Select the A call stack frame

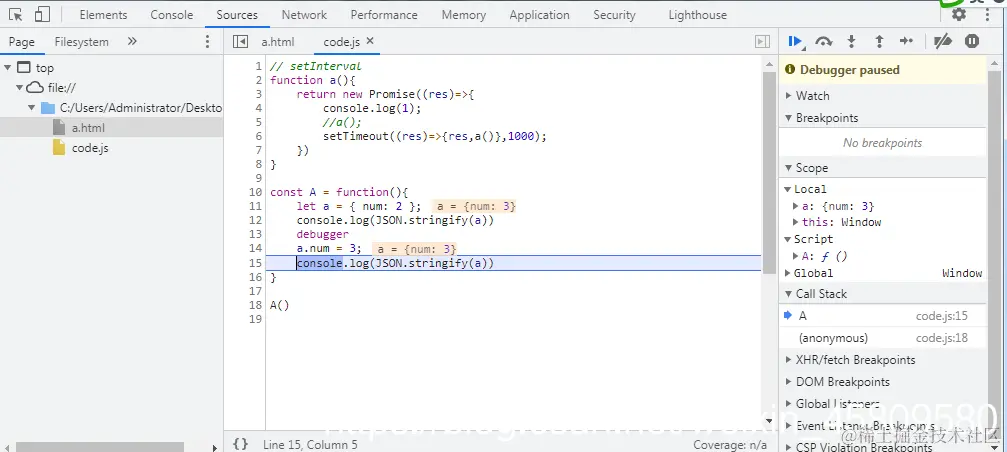[882, 316]
